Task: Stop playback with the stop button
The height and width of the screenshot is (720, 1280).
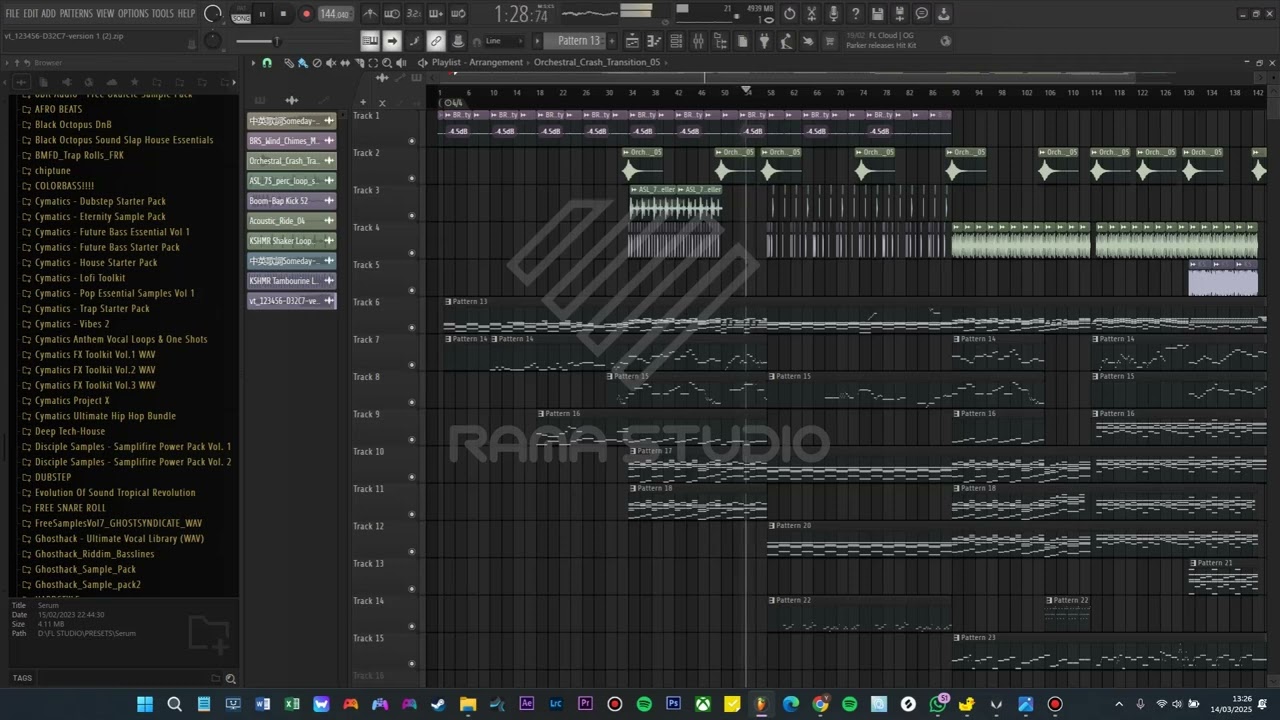Action: [x=283, y=14]
